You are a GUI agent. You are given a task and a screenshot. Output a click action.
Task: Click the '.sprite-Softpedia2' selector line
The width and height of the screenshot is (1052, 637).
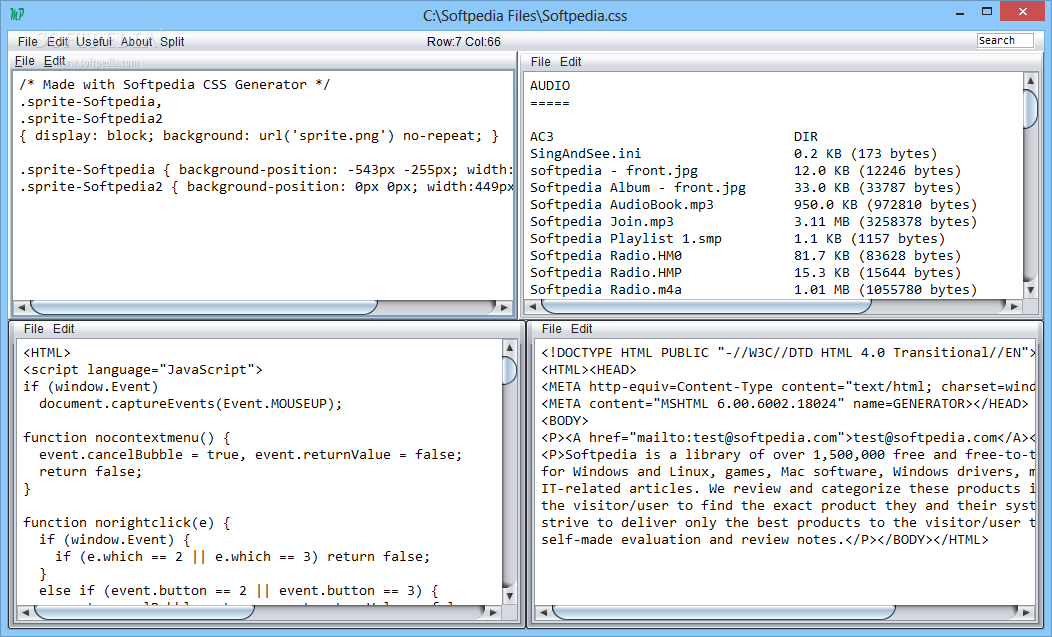coord(91,119)
